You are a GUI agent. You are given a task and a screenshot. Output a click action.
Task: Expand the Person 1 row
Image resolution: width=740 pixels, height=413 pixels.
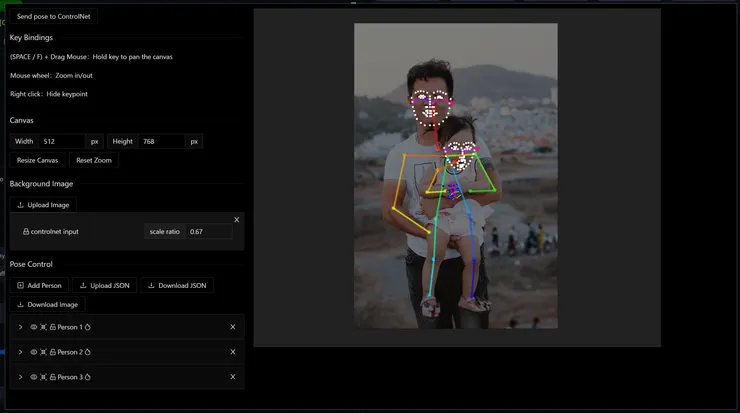(20, 327)
